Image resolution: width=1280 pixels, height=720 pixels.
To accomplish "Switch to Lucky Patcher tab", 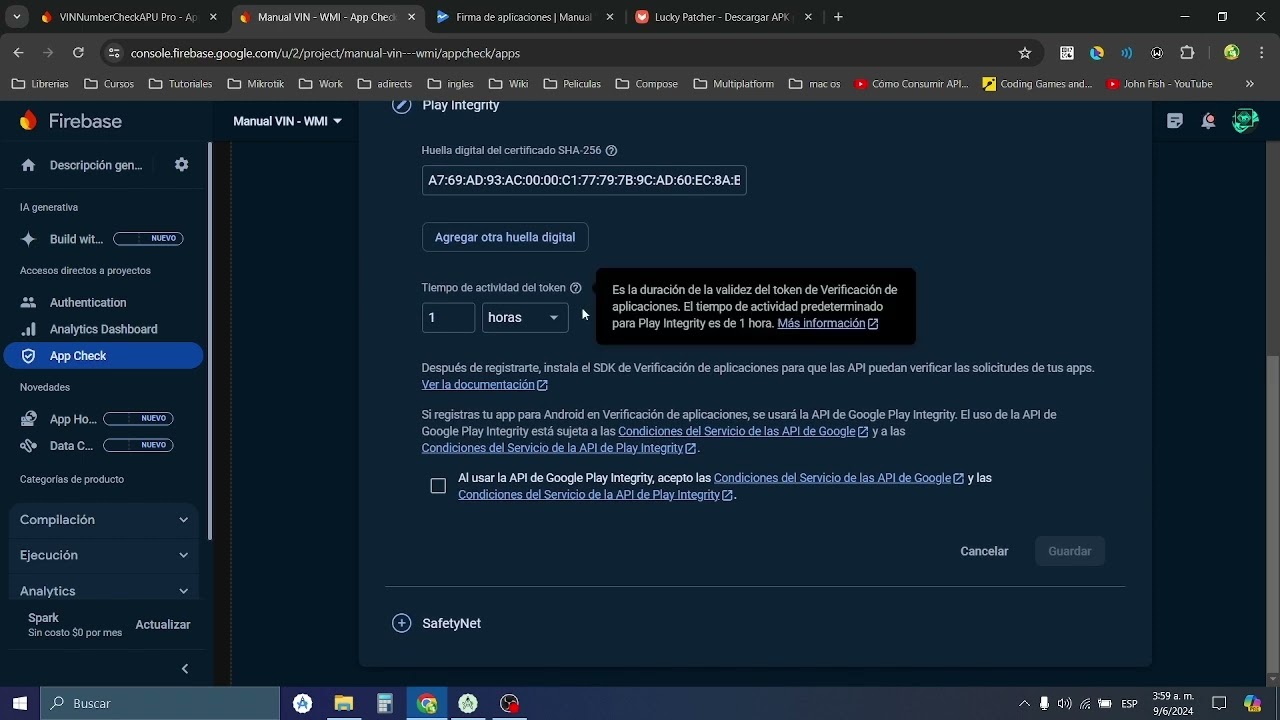I will [723, 17].
